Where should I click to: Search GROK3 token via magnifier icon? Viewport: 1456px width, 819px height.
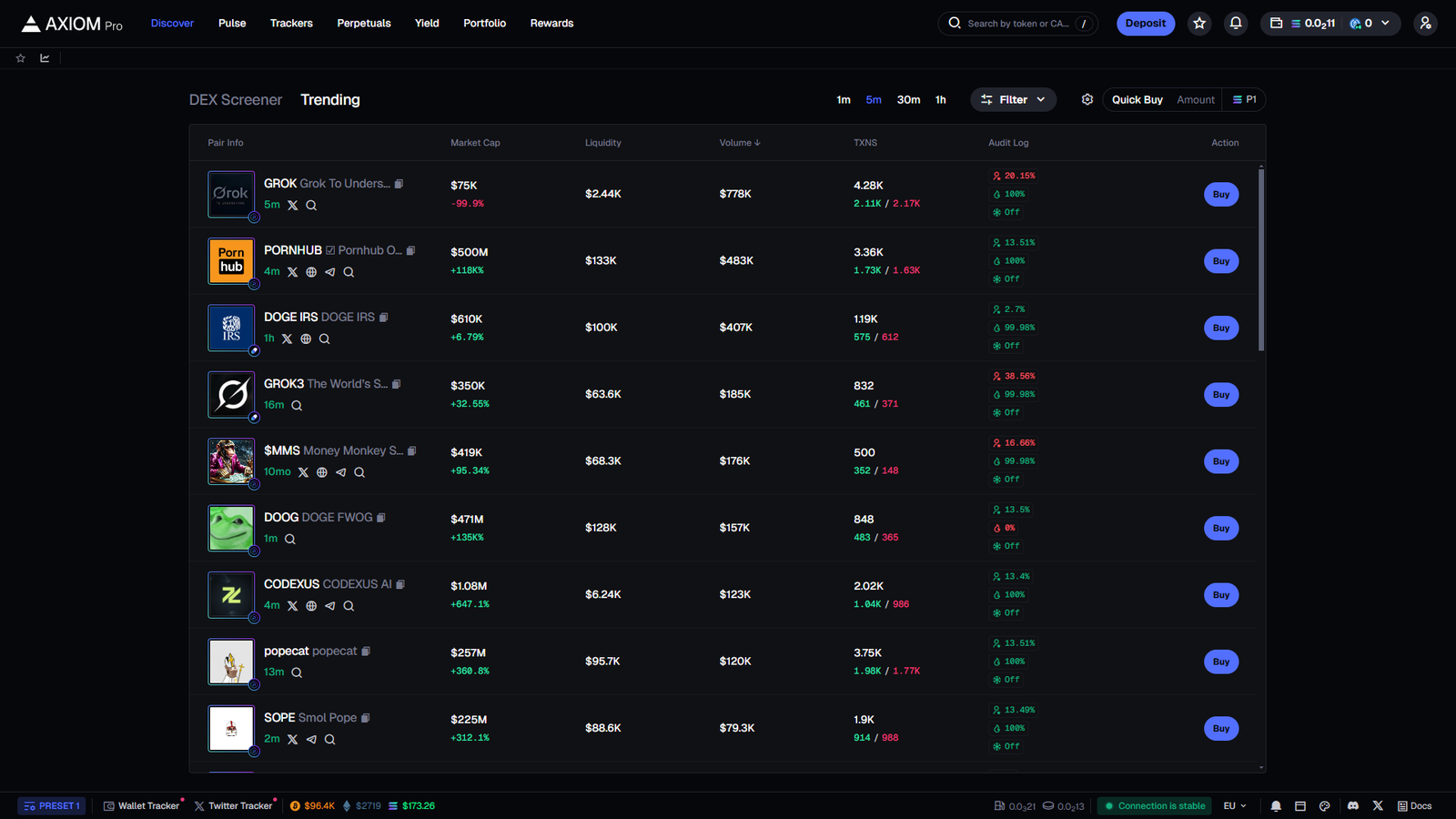[x=297, y=406]
